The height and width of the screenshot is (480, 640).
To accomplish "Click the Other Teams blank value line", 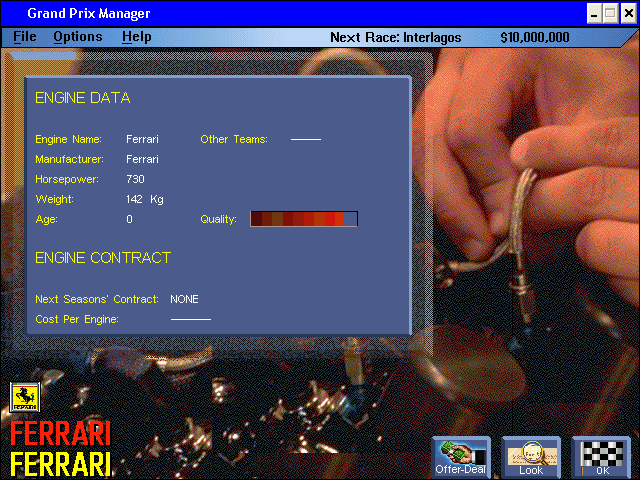I will (x=306, y=140).
